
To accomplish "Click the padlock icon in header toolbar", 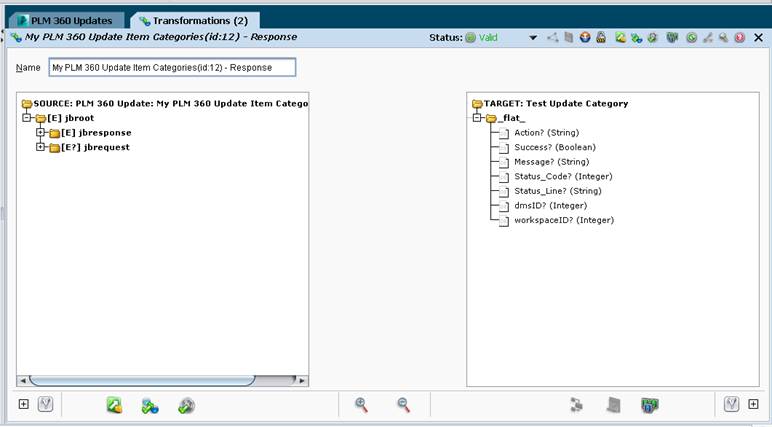I will point(601,37).
